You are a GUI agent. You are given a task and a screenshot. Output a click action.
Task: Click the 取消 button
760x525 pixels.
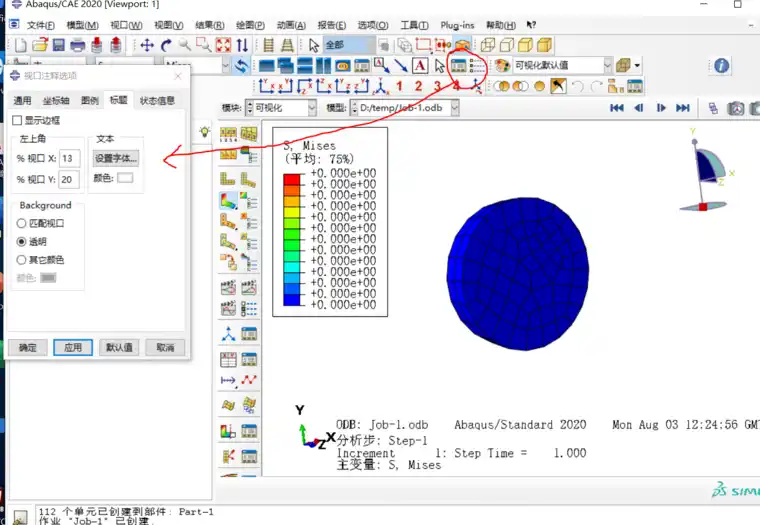coord(165,348)
